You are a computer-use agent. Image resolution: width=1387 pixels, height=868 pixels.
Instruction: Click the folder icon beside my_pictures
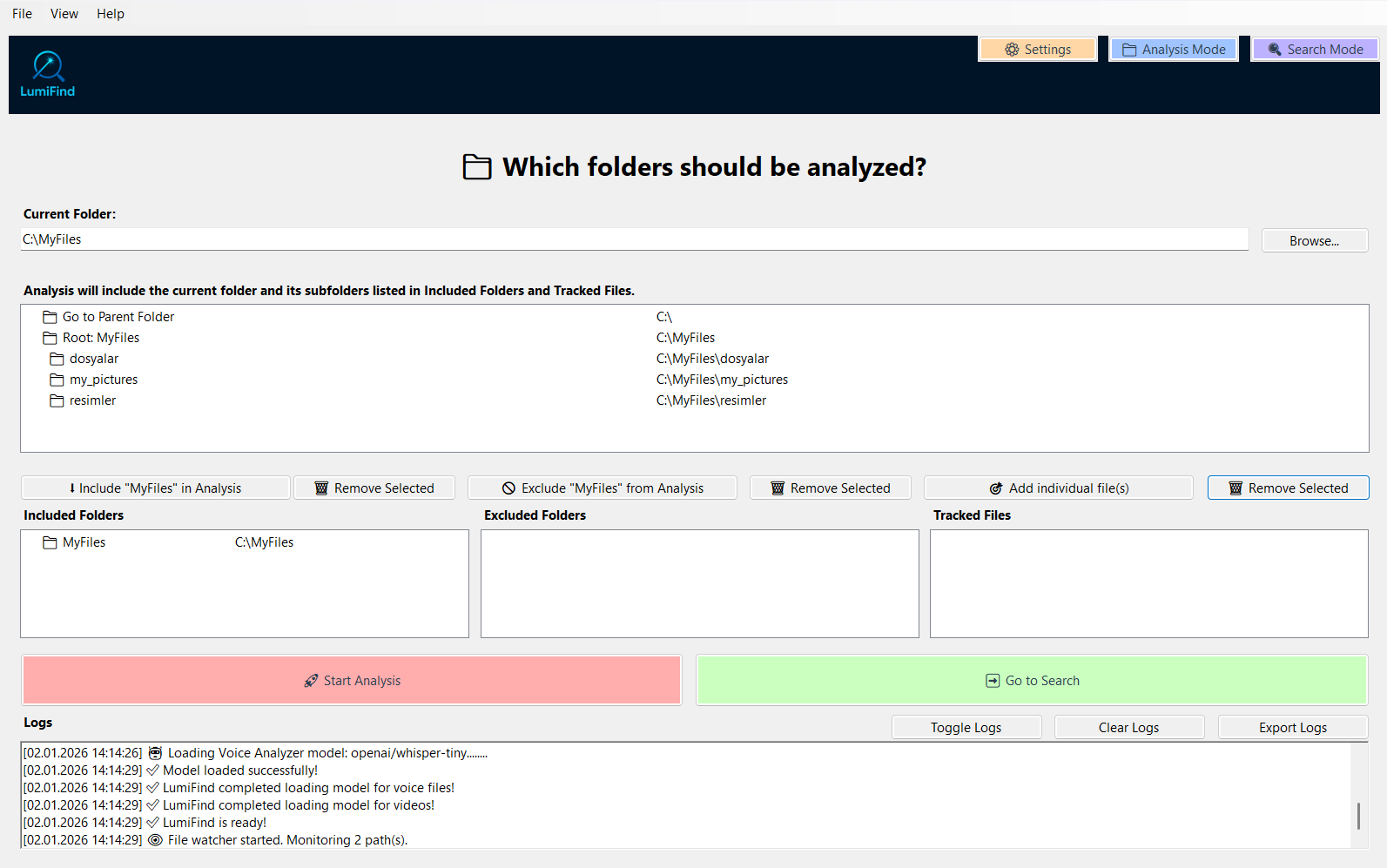57,380
